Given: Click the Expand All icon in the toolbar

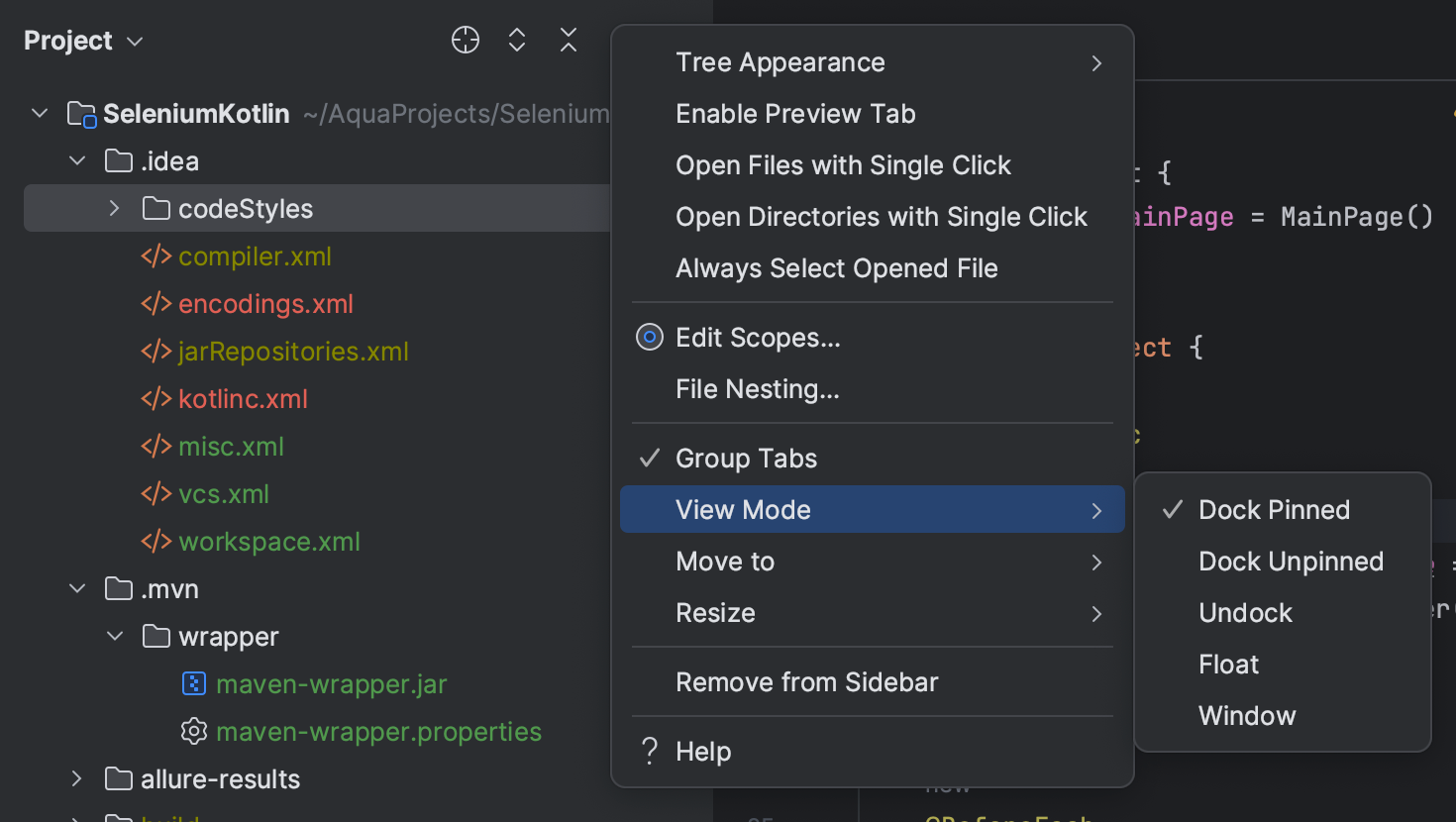Looking at the screenshot, I should click(516, 40).
